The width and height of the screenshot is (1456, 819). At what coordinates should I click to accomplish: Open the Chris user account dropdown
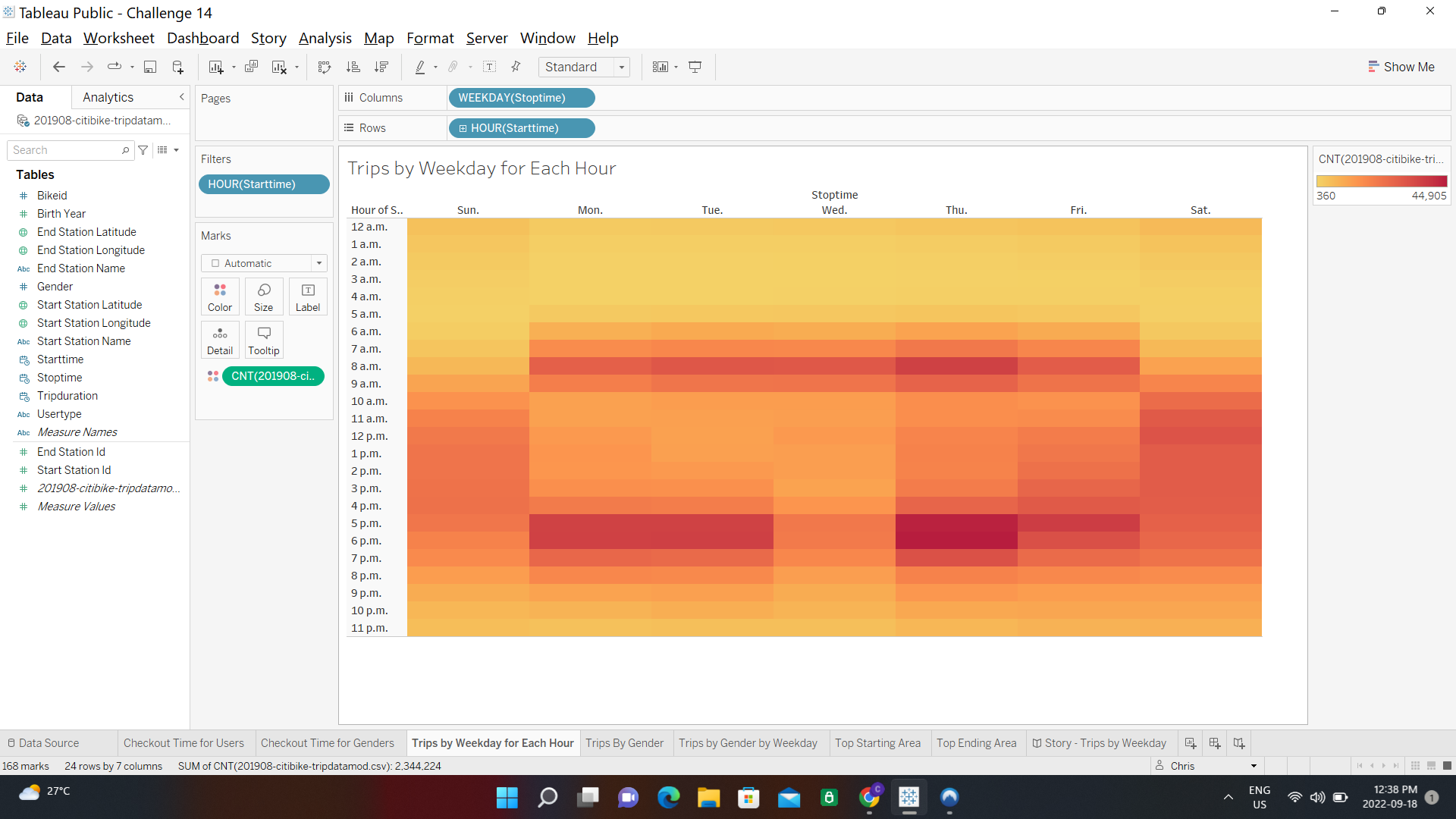click(x=1204, y=766)
